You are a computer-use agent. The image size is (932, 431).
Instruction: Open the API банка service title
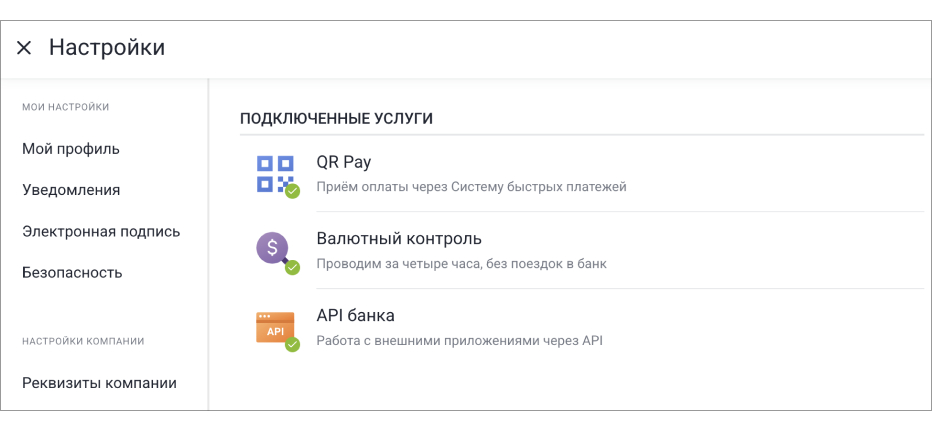tap(355, 316)
